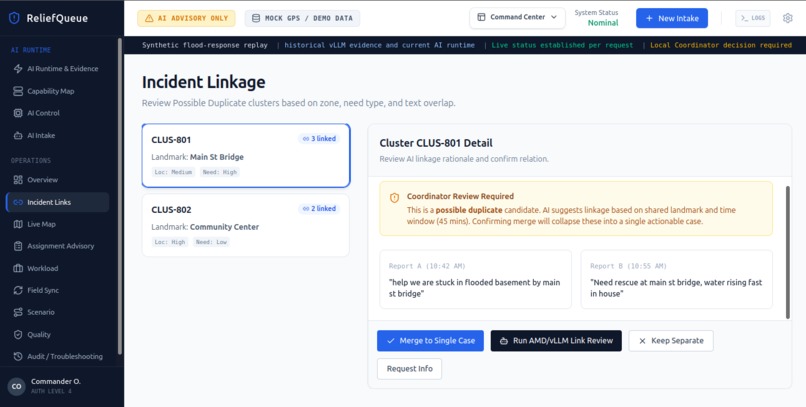This screenshot has height=407, width=806.
Task: Click the Report B message card
Action: pyautogui.click(x=676, y=279)
